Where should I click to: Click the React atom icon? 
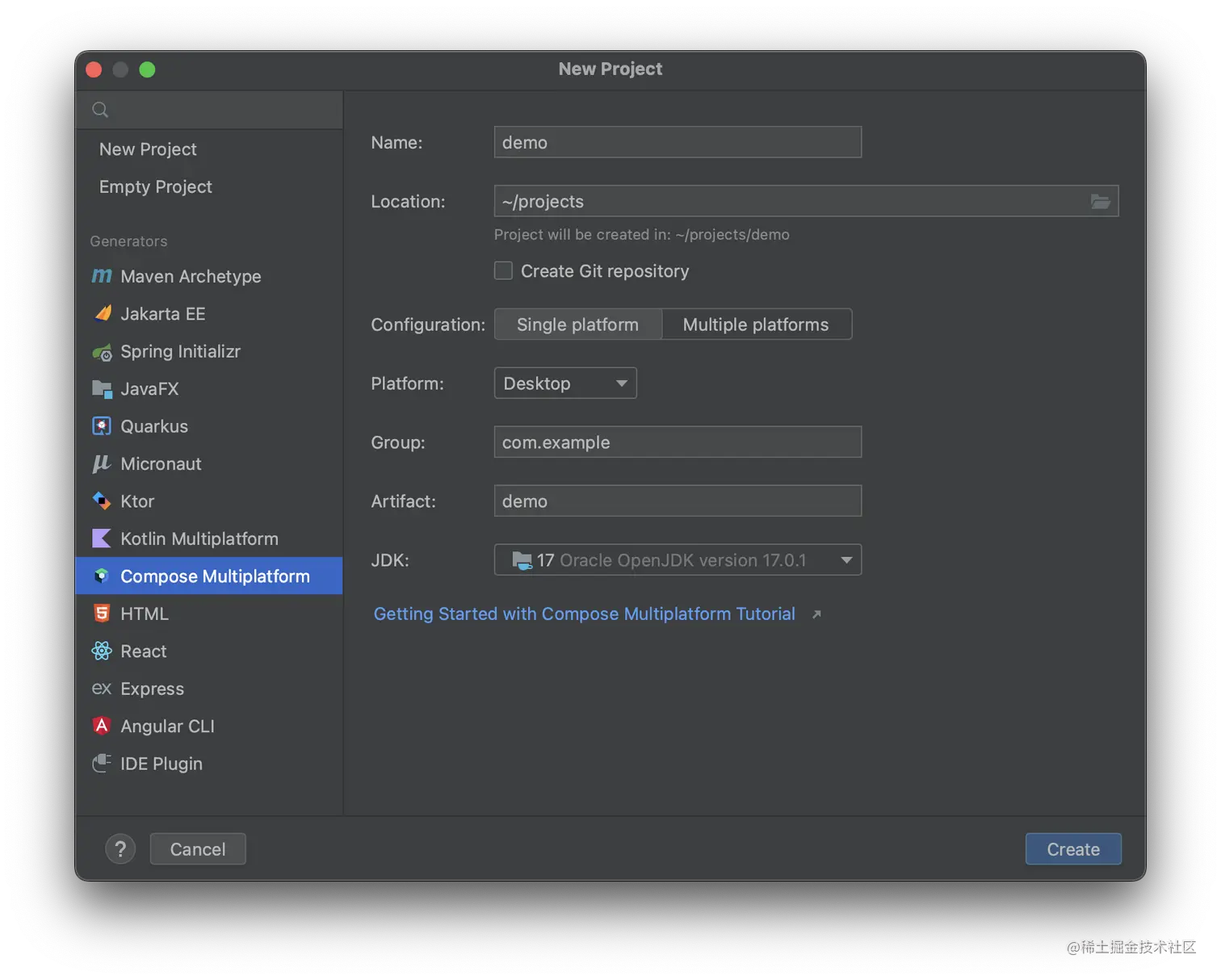(x=102, y=651)
